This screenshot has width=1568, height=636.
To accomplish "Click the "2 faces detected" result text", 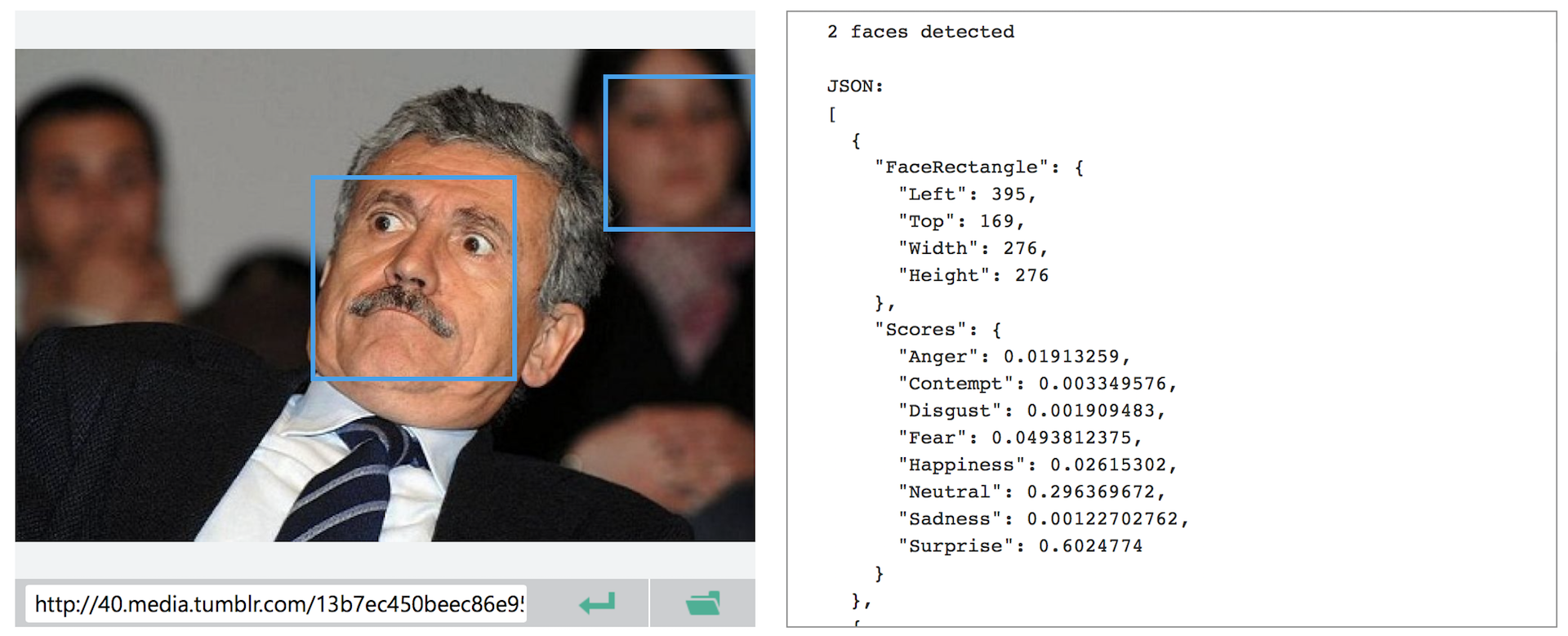I will (920, 32).
